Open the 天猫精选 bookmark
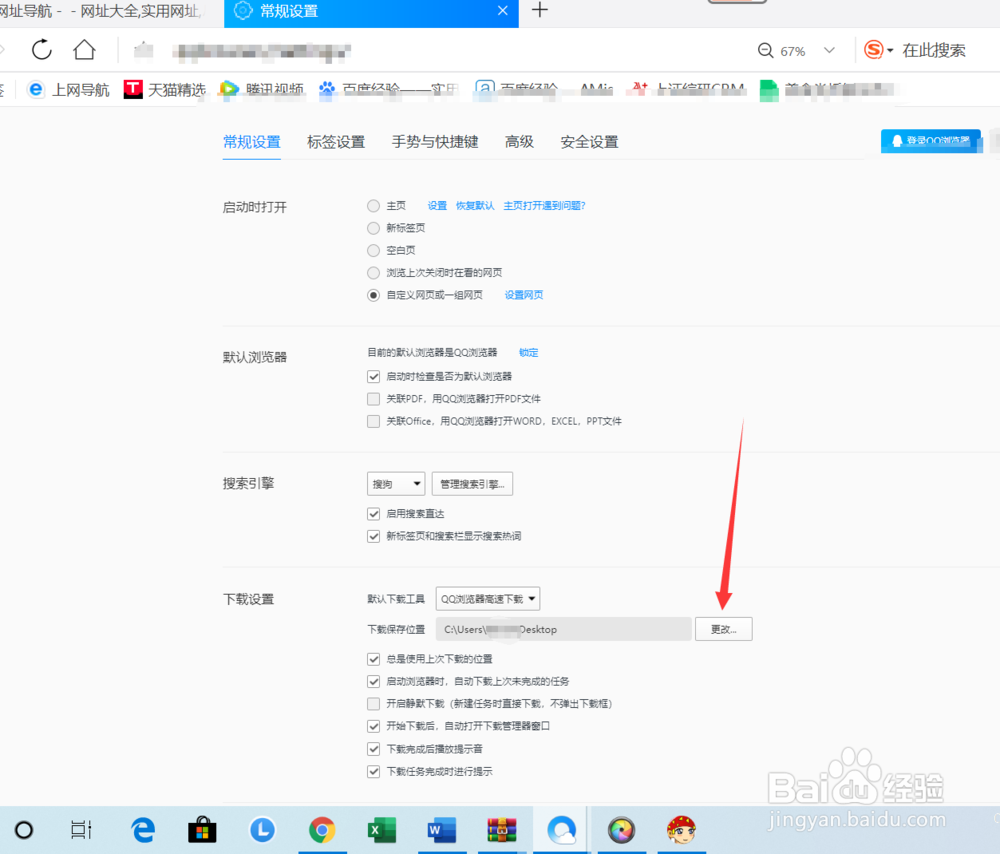Screen dimensions: 1000x854 pos(165,90)
